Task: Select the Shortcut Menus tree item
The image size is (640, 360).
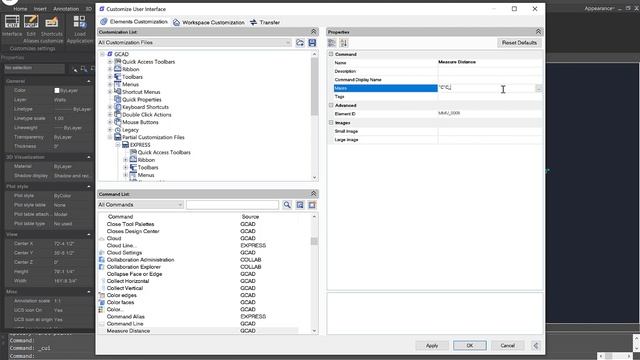Action: pos(141,92)
